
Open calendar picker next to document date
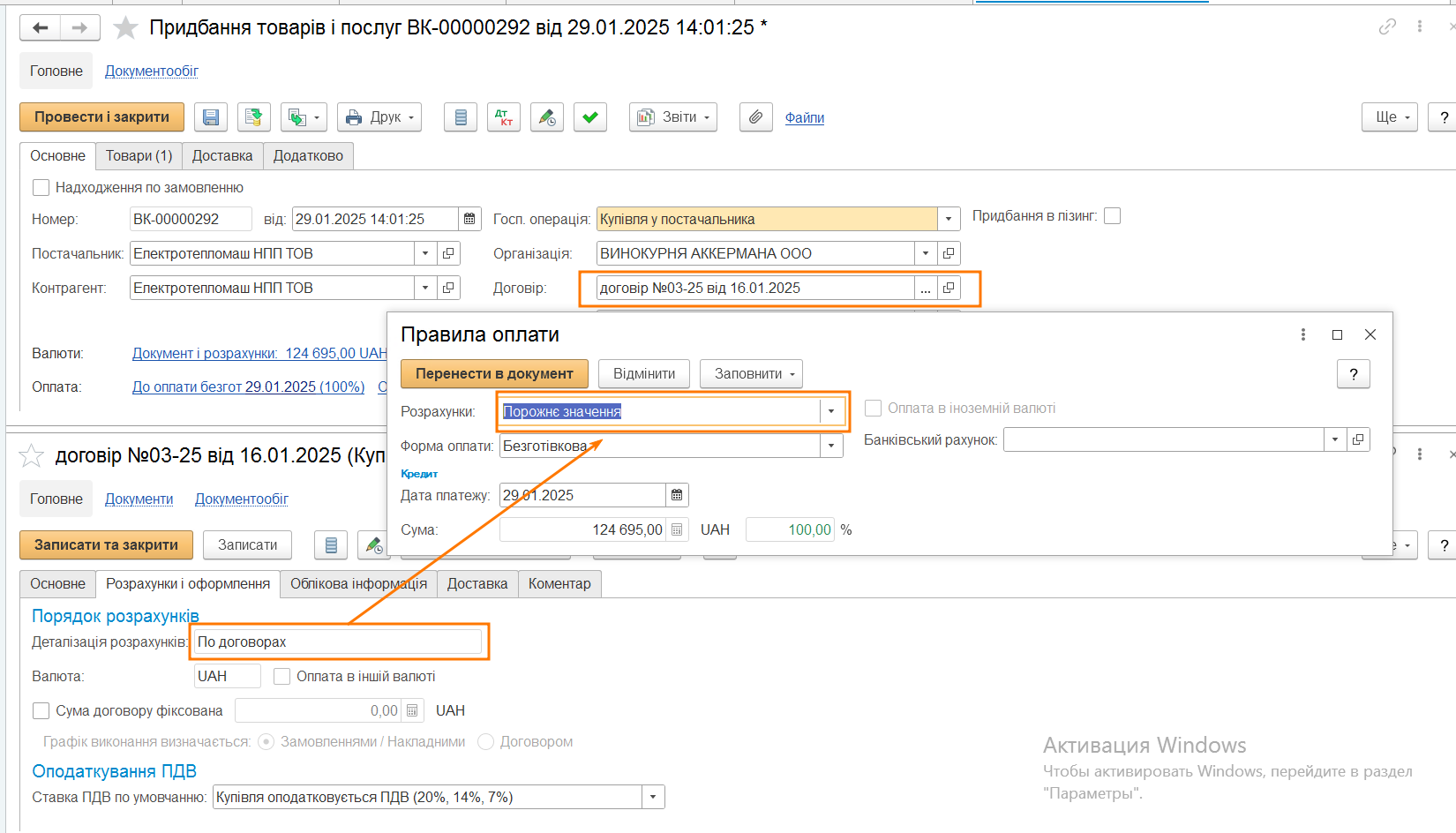(x=469, y=219)
